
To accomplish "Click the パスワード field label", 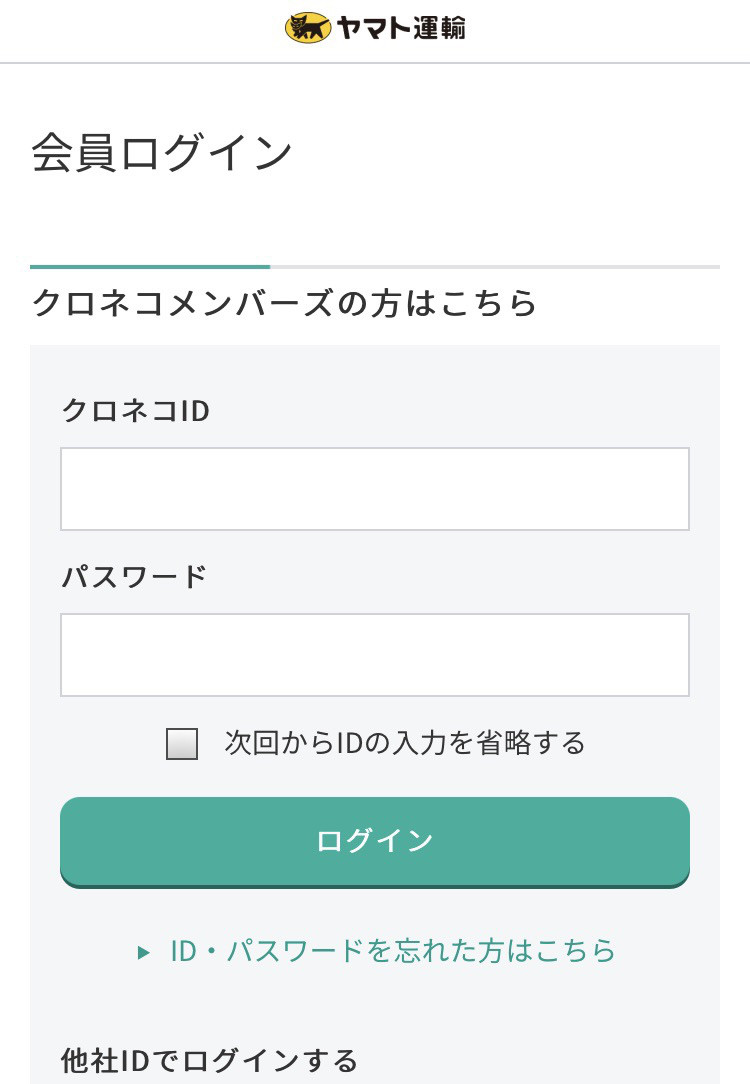I will tap(135, 576).
